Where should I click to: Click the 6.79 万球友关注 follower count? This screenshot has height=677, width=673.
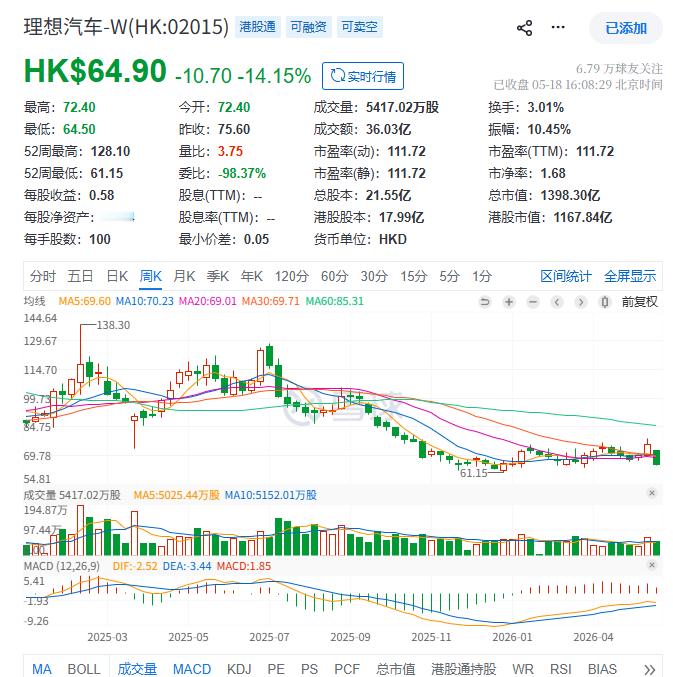(x=619, y=69)
